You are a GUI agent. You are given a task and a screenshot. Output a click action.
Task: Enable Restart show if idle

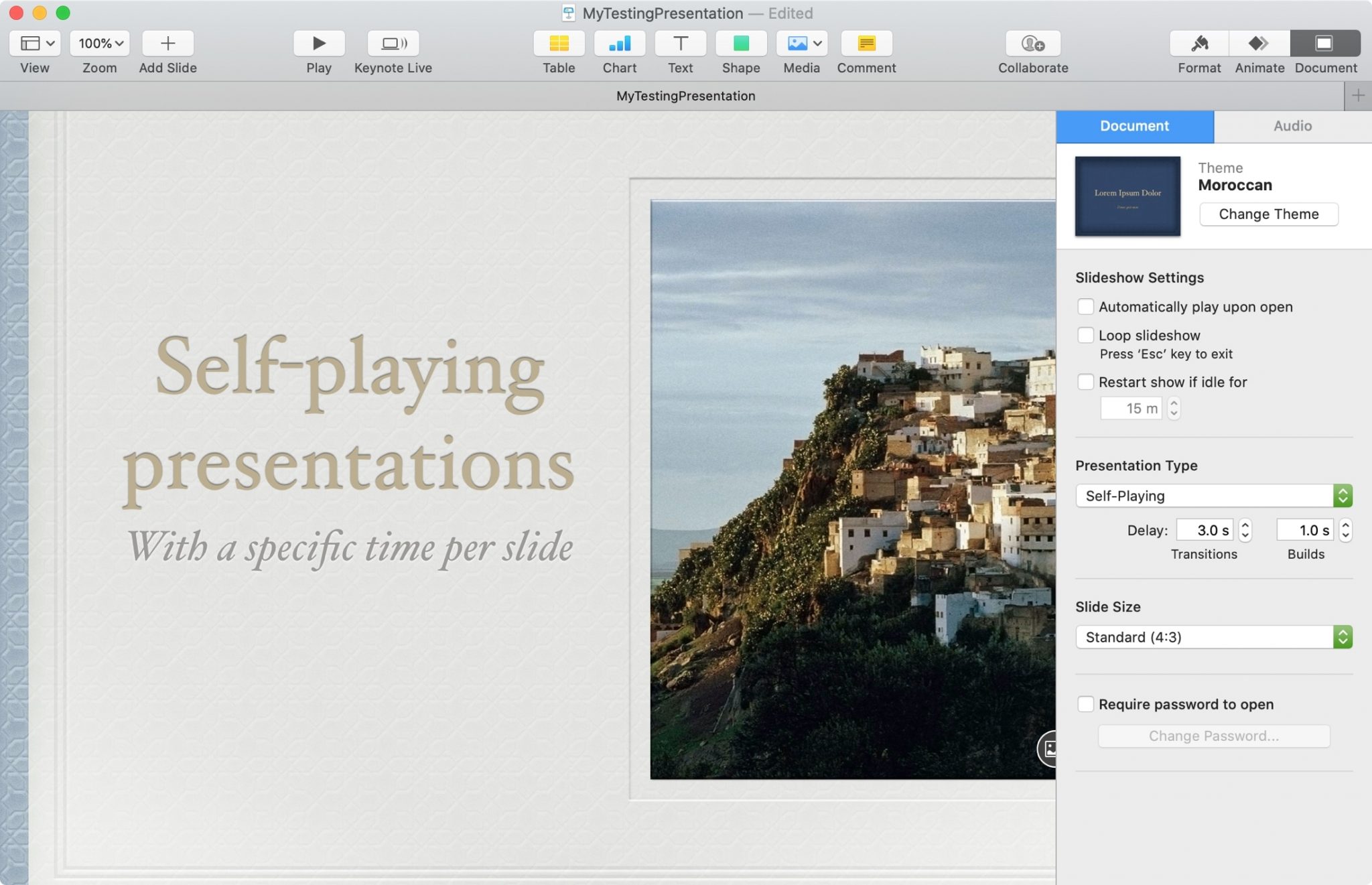coord(1084,381)
